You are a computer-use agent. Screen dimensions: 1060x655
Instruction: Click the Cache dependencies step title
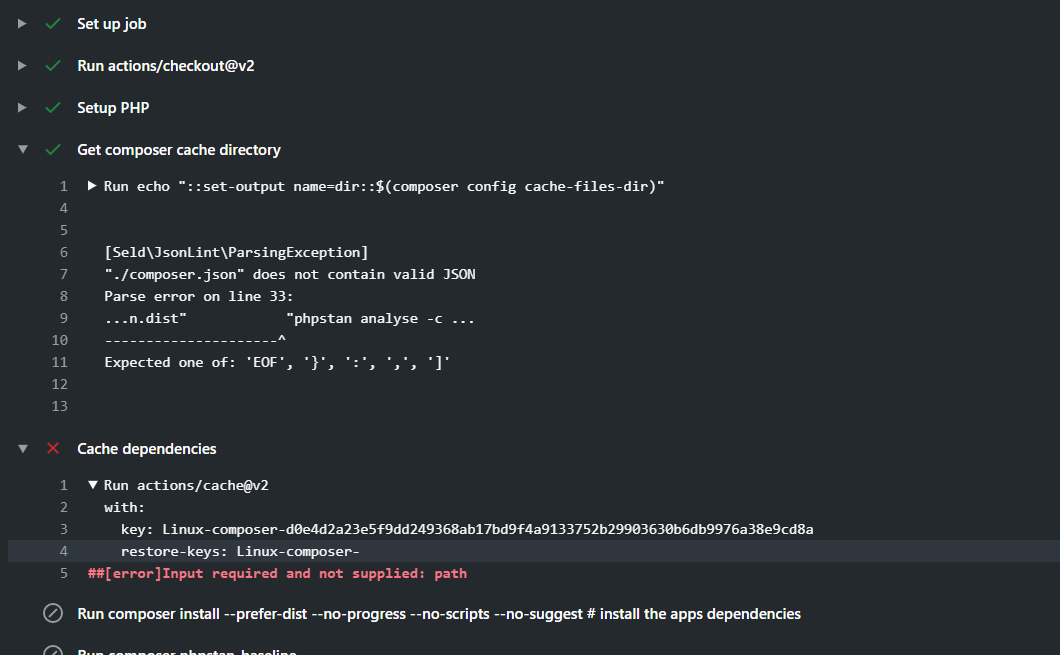(x=146, y=448)
